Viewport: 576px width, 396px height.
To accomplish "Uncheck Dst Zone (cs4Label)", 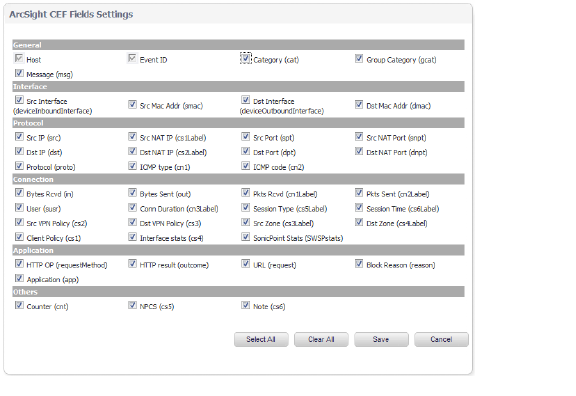I will [359, 222].
